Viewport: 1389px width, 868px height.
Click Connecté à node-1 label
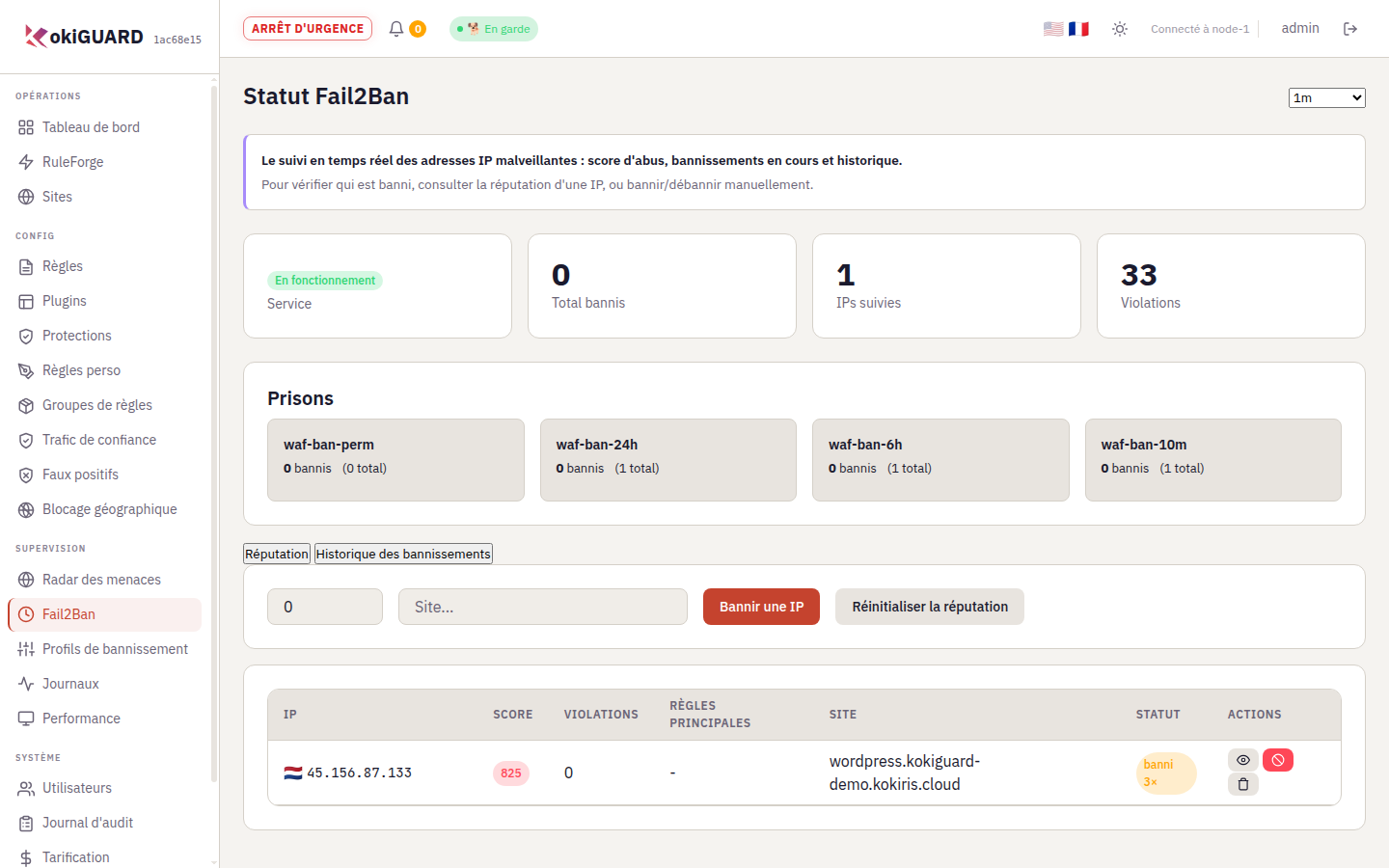coord(1200,29)
